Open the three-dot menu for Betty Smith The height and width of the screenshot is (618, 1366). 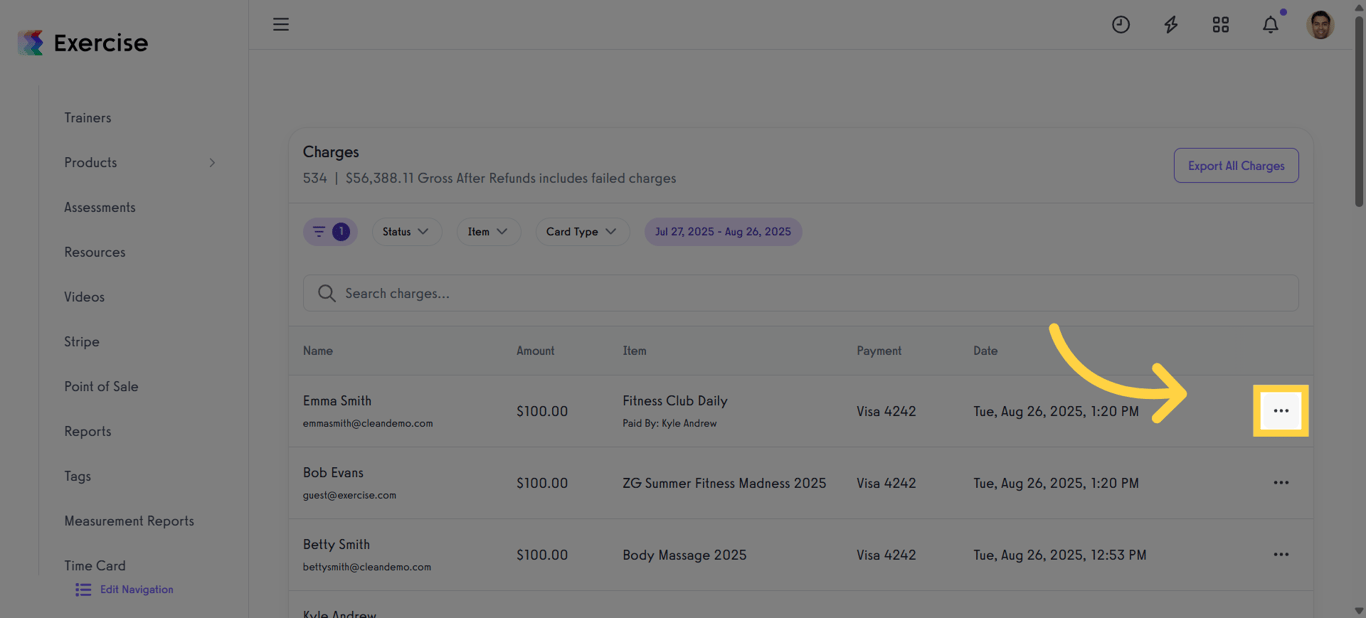[x=1281, y=555]
